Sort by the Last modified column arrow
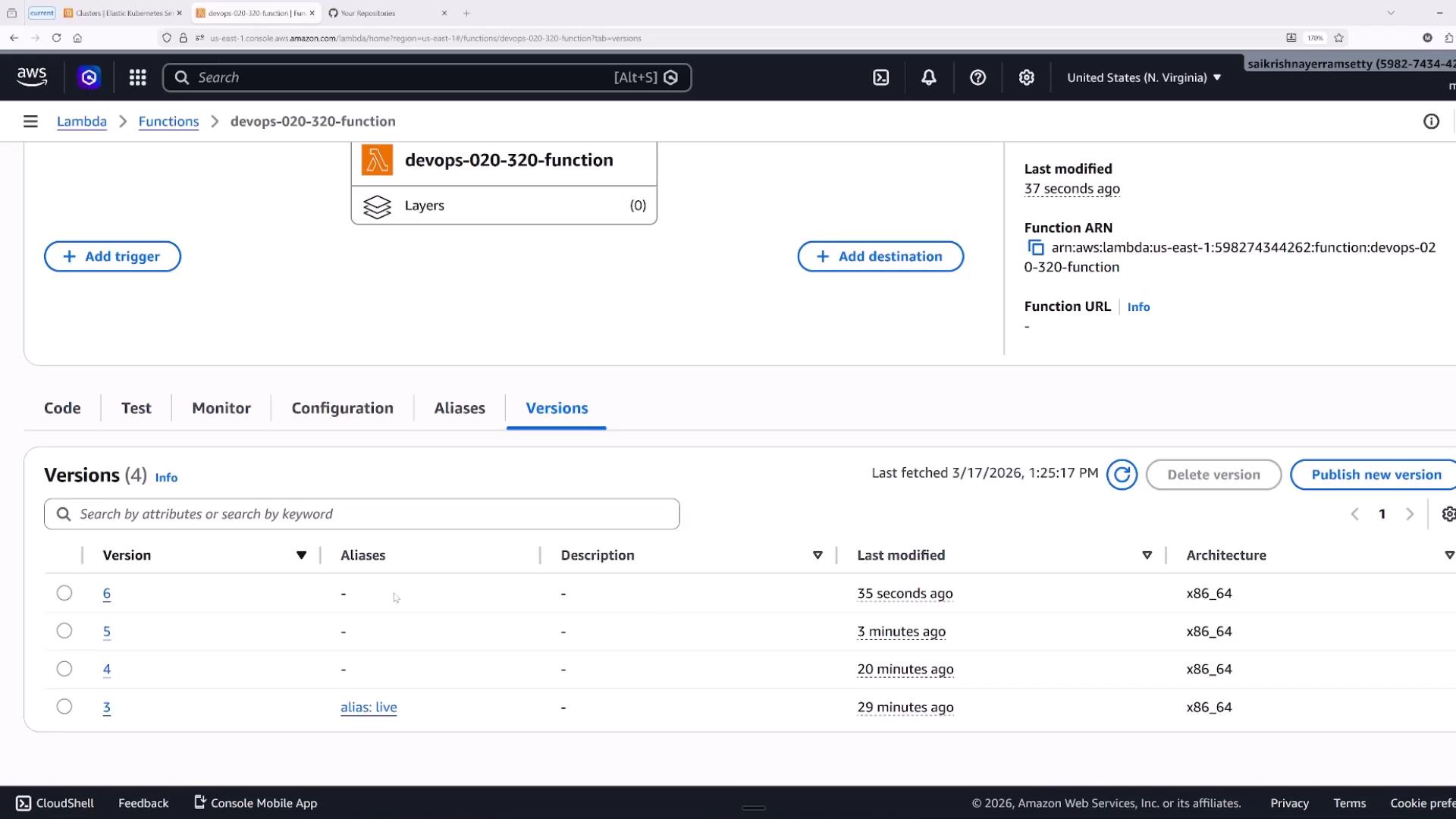1456x819 pixels. [1147, 555]
